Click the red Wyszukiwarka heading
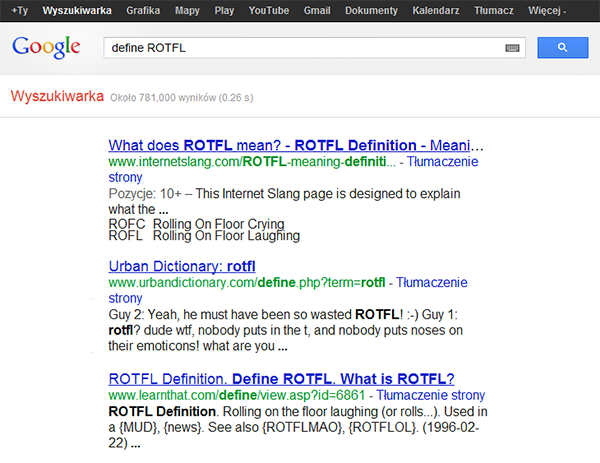 (57, 96)
